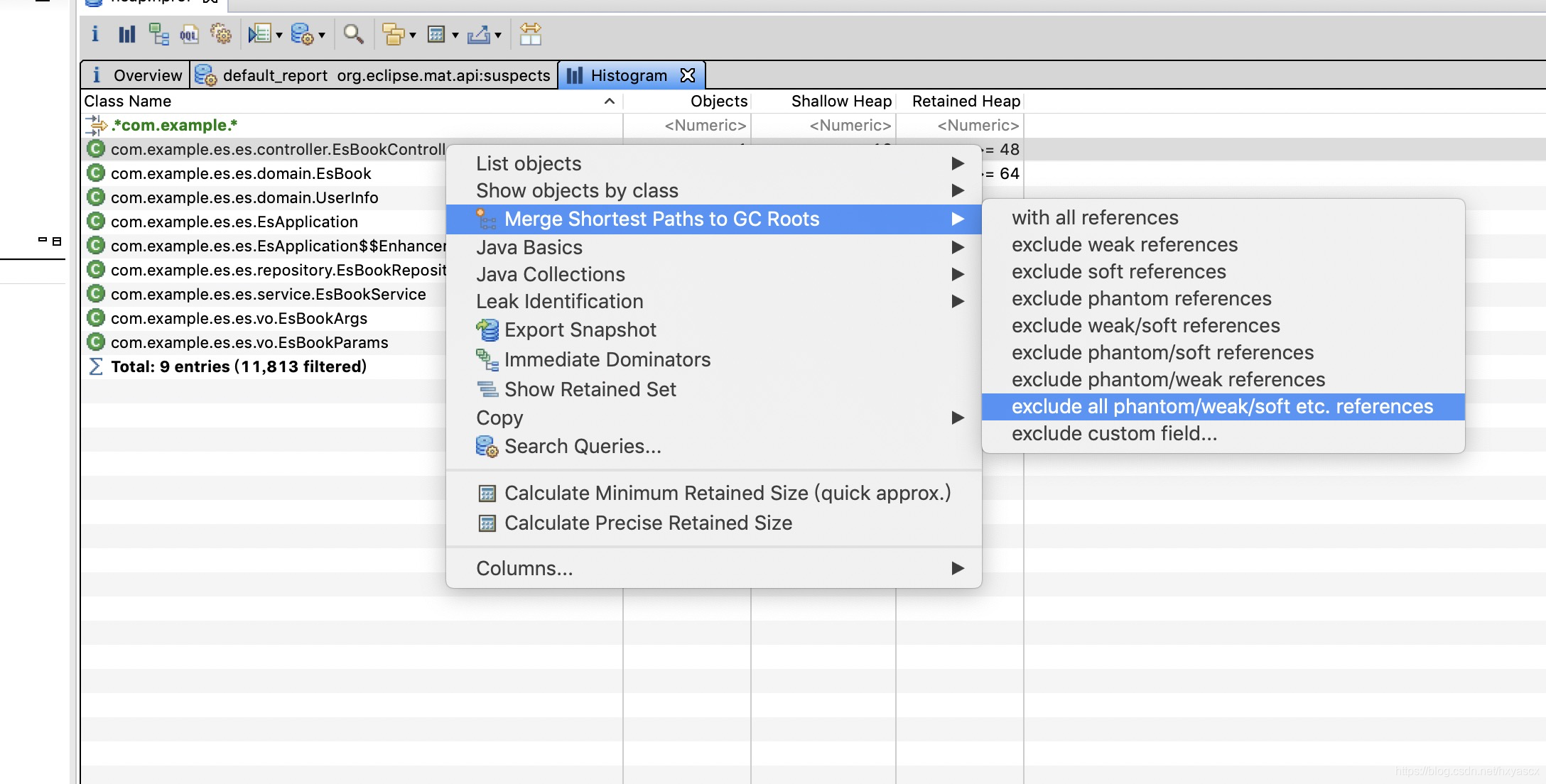Open the OQL query editor icon
Screen dimensions: 1546x784
(x=189, y=33)
